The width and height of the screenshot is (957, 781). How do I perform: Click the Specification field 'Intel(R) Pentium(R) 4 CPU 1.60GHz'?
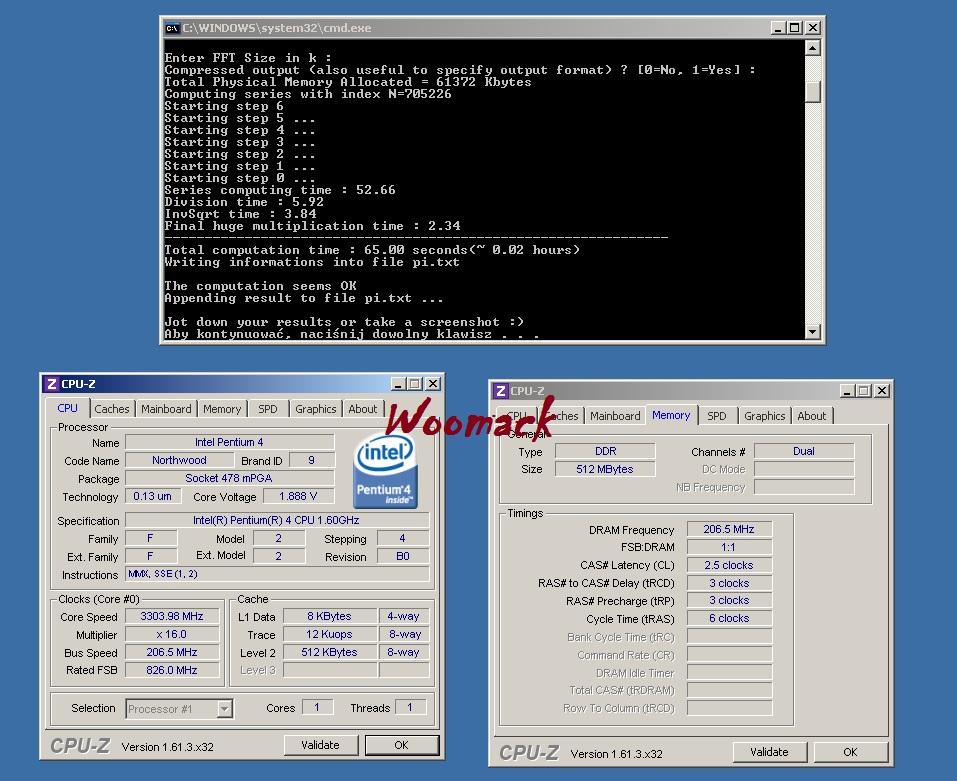pyautogui.click(x=276, y=520)
